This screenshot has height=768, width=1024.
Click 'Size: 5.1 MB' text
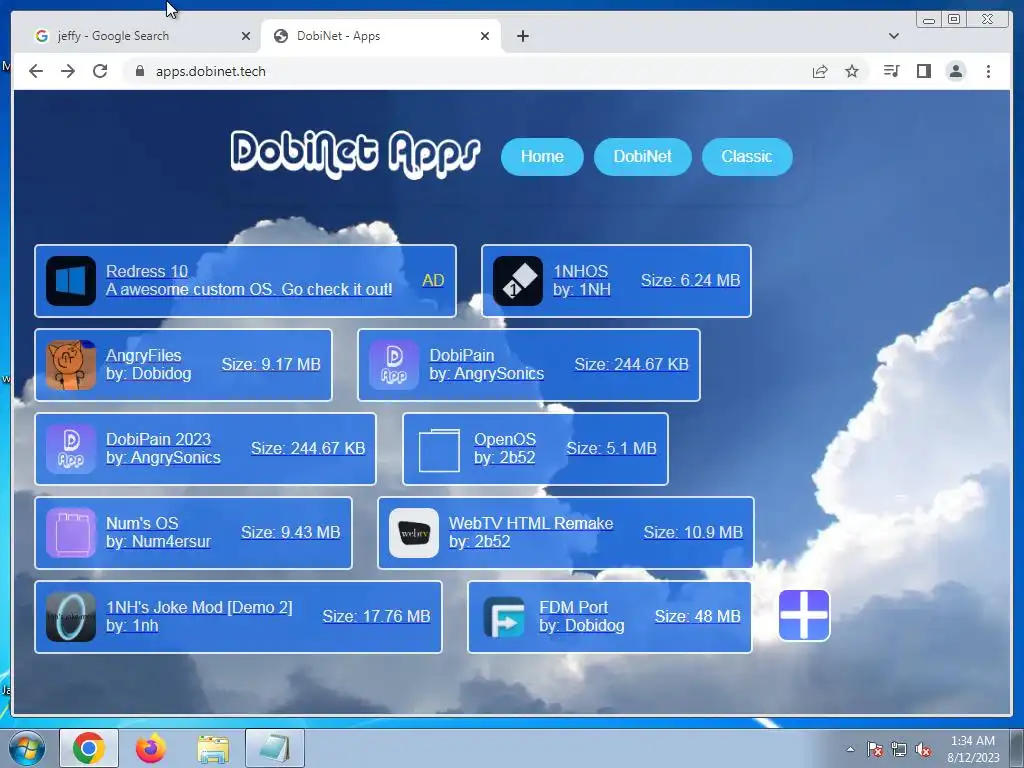click(611, 448)
